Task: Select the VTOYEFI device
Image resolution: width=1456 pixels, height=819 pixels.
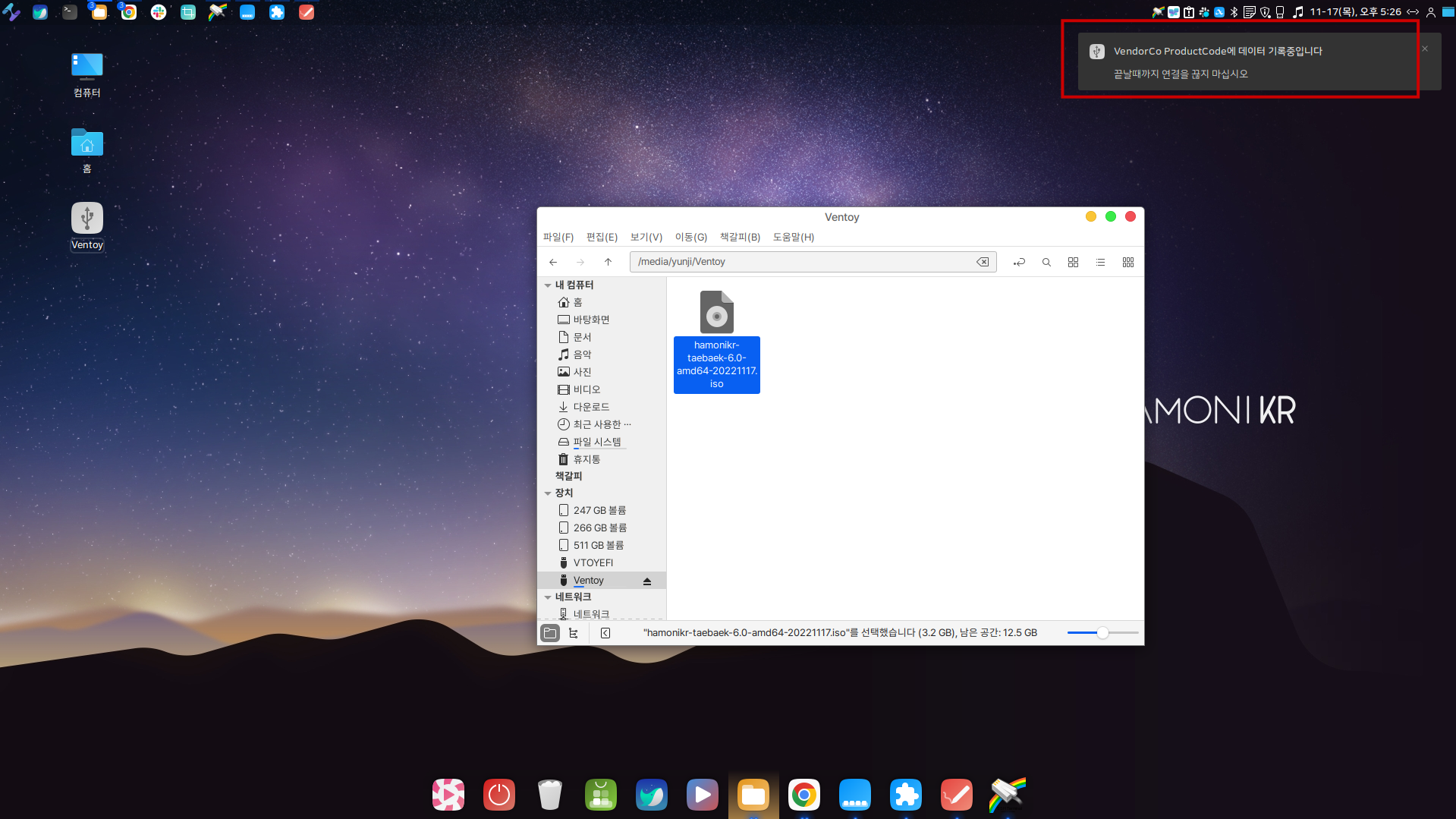Action: coord(593,562)
